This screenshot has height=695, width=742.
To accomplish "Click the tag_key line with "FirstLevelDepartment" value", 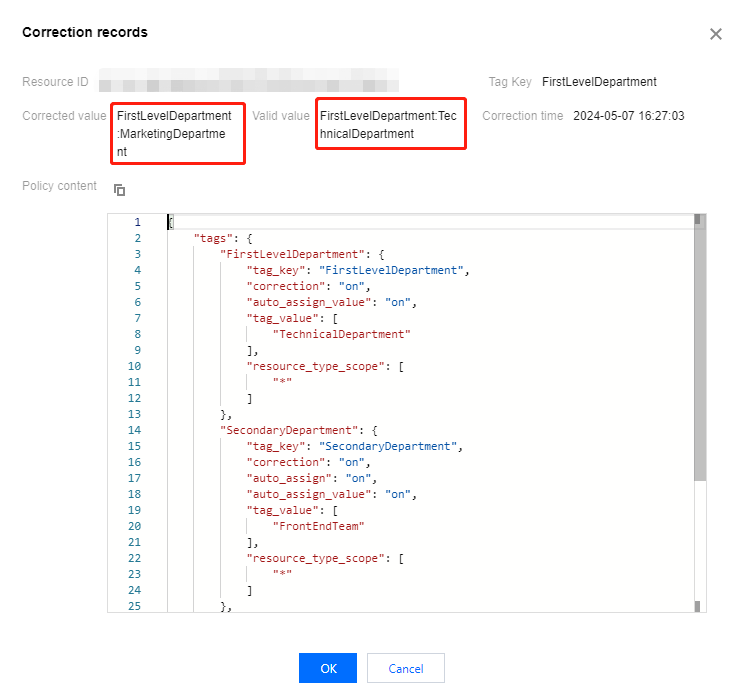I will point(358,270).
